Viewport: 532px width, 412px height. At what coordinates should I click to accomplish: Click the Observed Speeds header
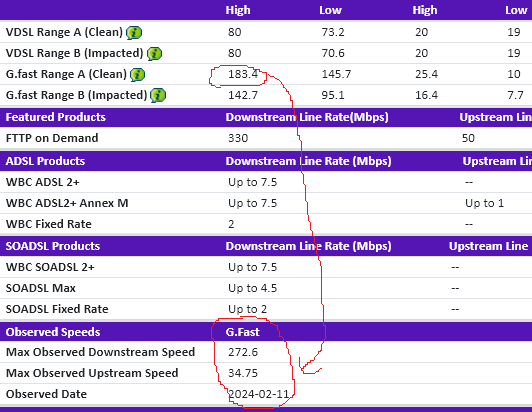[x=53, y=332]
